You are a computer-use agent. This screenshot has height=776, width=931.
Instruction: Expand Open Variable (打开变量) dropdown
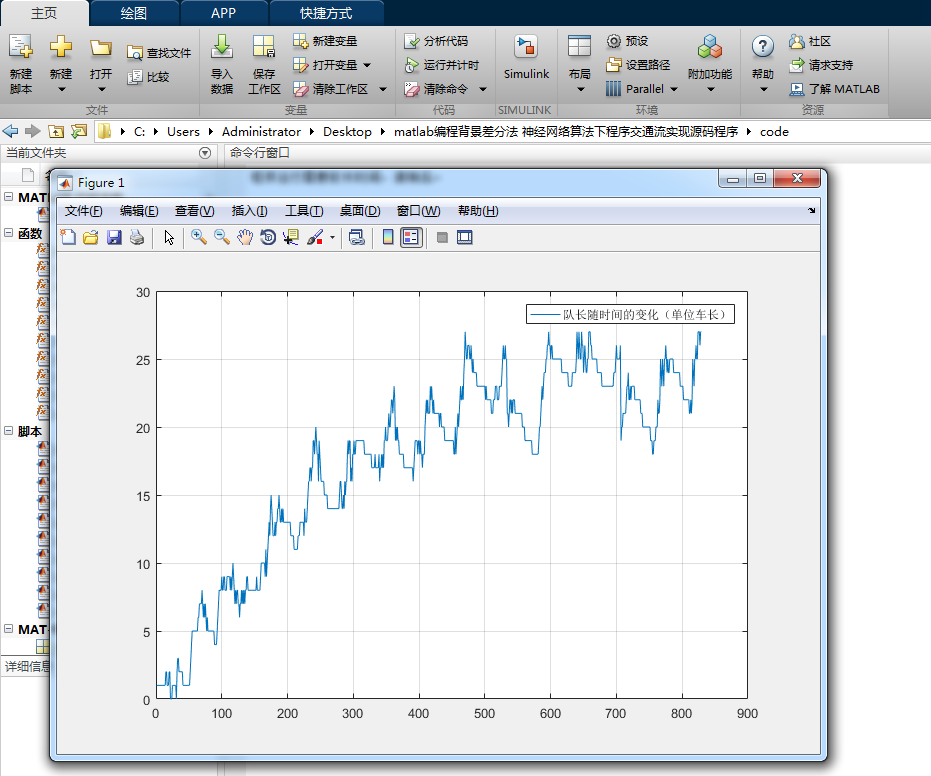pyautogui.click(x=367, y=65)
